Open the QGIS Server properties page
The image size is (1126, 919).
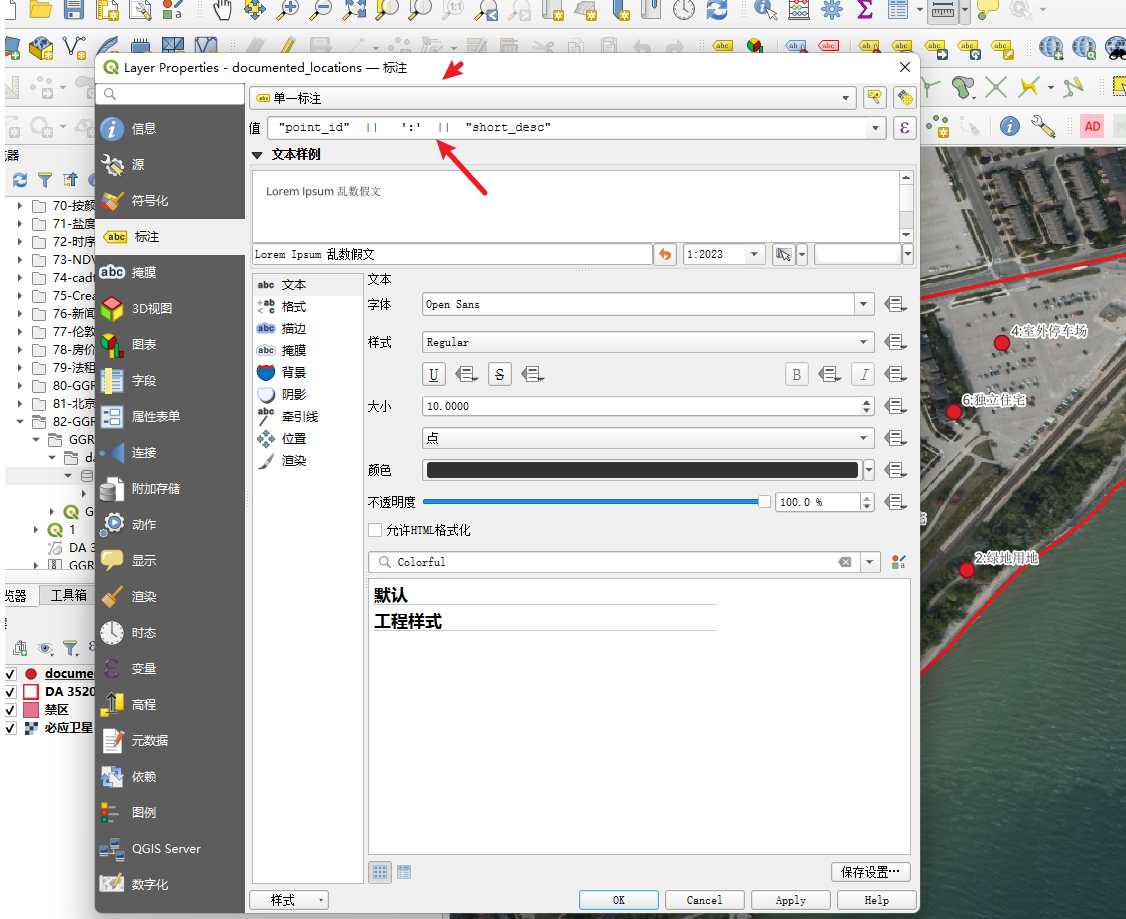170,849
